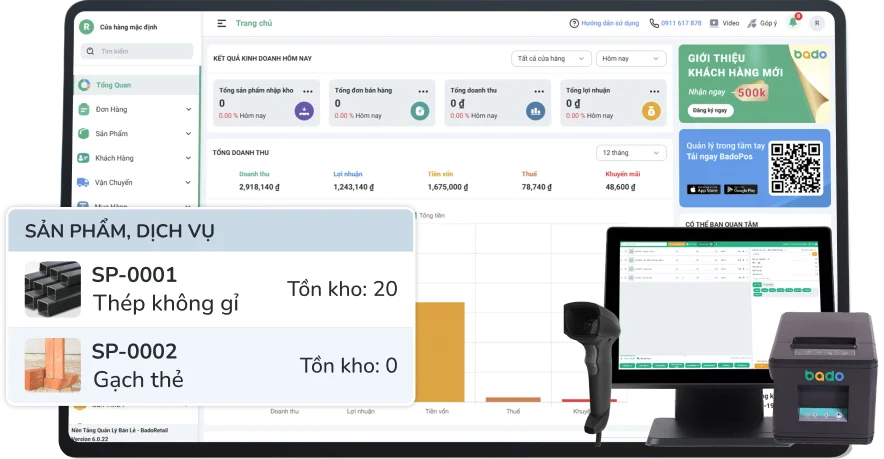Click the orange icon in Tổng lợi nhuận card

coord(651,111)
